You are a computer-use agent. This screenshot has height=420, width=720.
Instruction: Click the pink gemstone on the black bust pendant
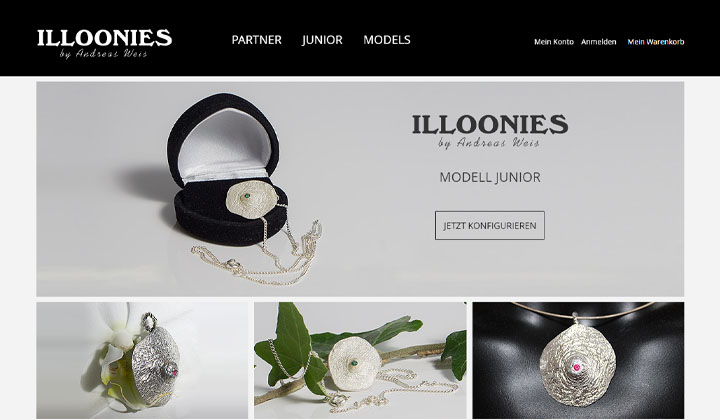pyautogui.click(x=575, y=367)
